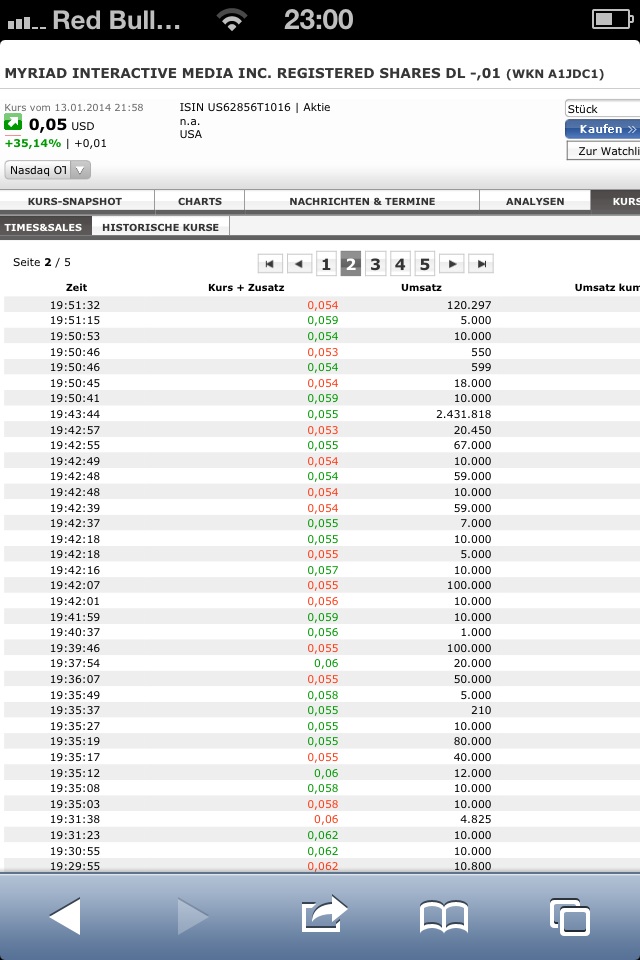Screen dimensions: 640x960
Task: Tap volume 4.825 cell
Action: coord(475,819)
